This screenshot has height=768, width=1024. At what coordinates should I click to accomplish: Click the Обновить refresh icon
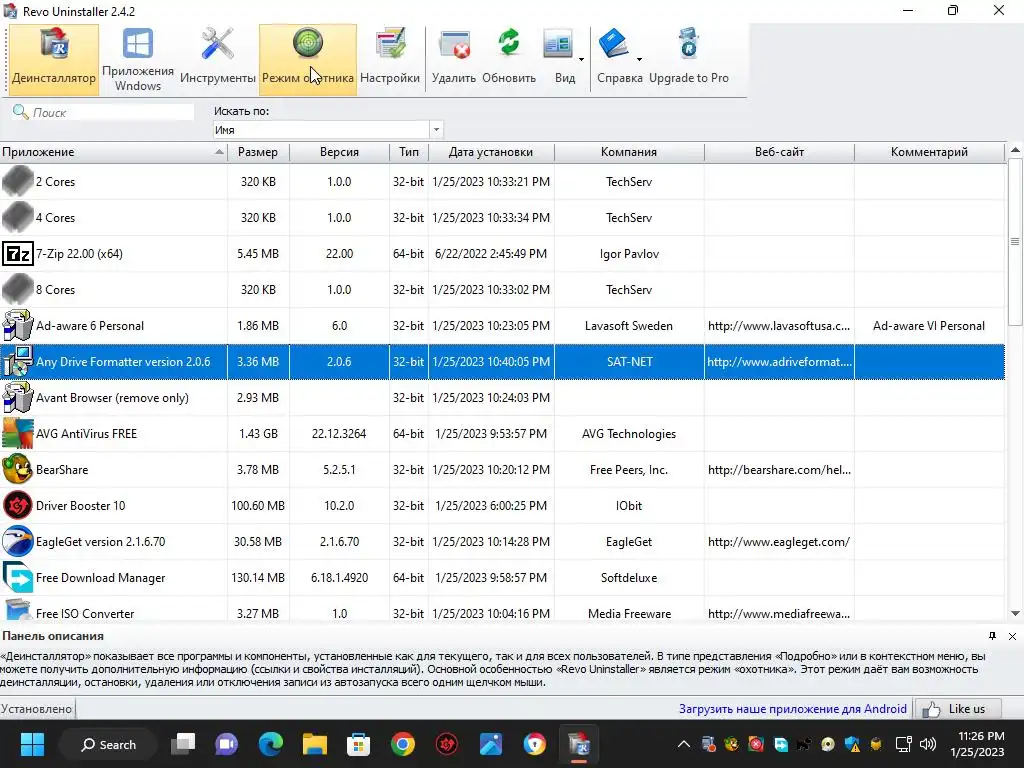point(509,44)
